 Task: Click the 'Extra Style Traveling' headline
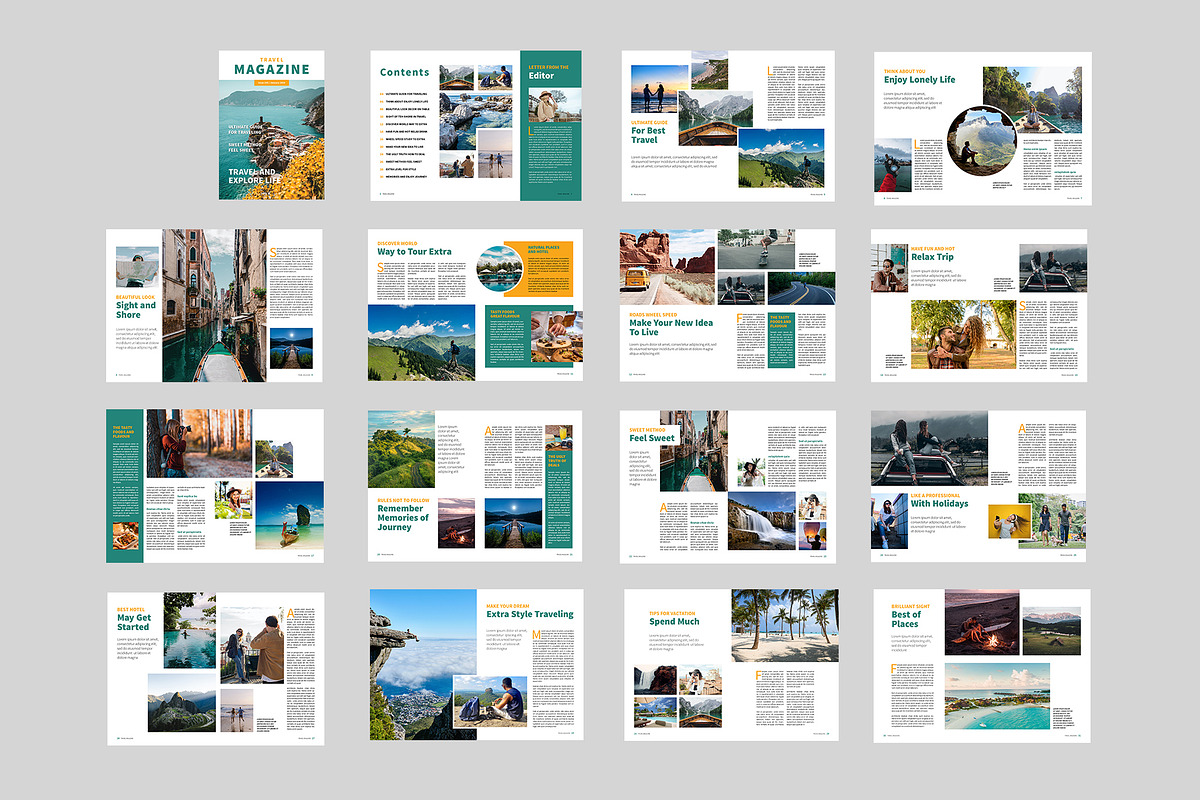(x=530, y=614)
